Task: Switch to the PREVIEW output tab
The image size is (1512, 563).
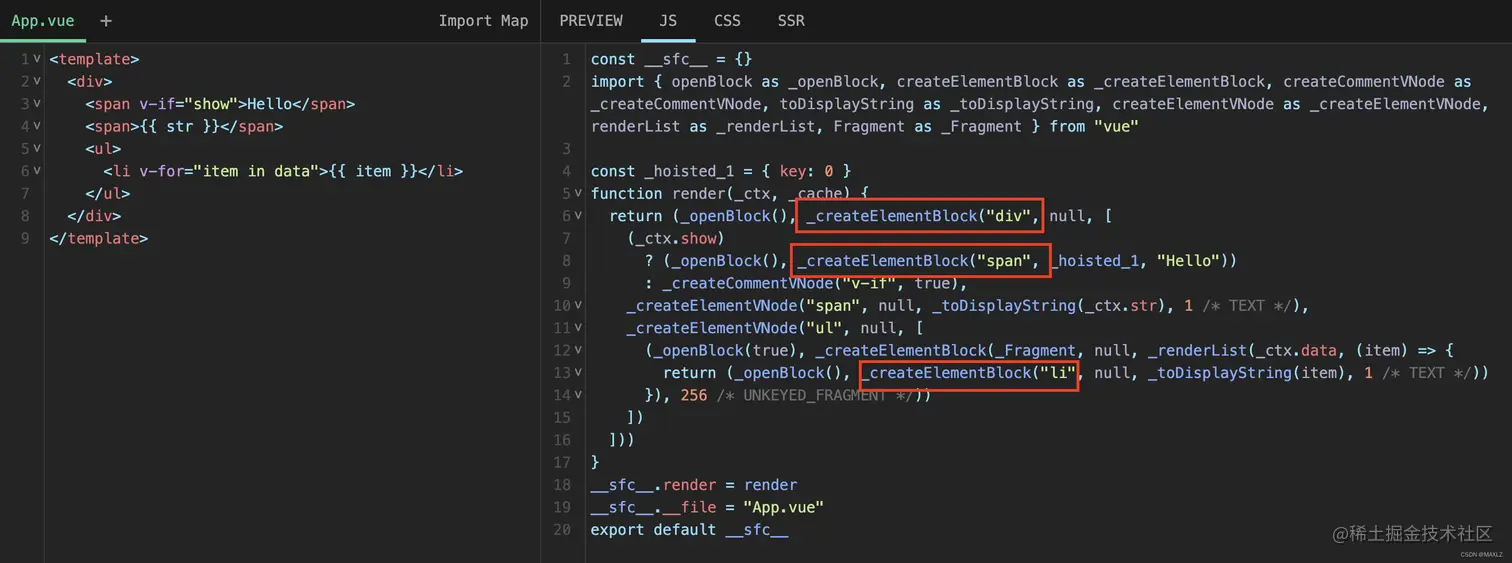Action: click(591, 21)
